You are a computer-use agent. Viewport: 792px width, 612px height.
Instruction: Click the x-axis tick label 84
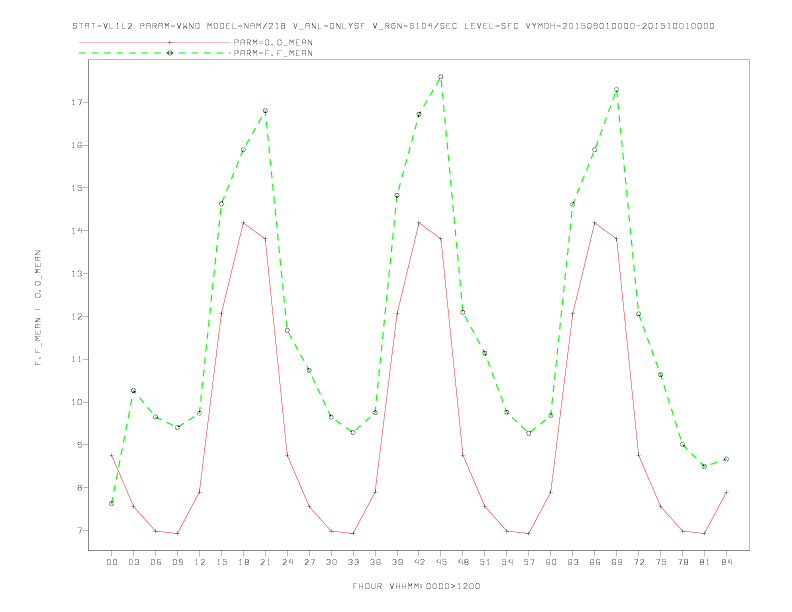coord(726,562)
